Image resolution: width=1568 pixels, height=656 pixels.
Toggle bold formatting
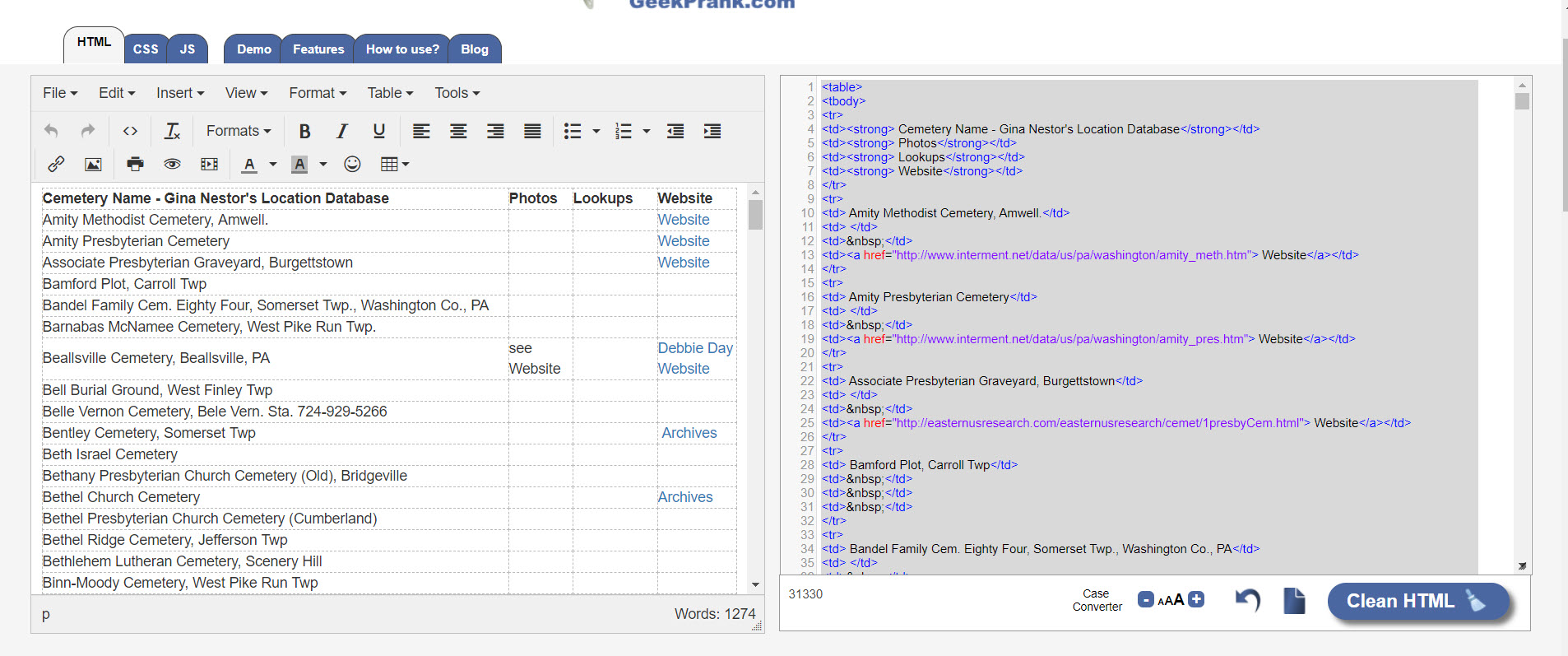pos(304,131)
